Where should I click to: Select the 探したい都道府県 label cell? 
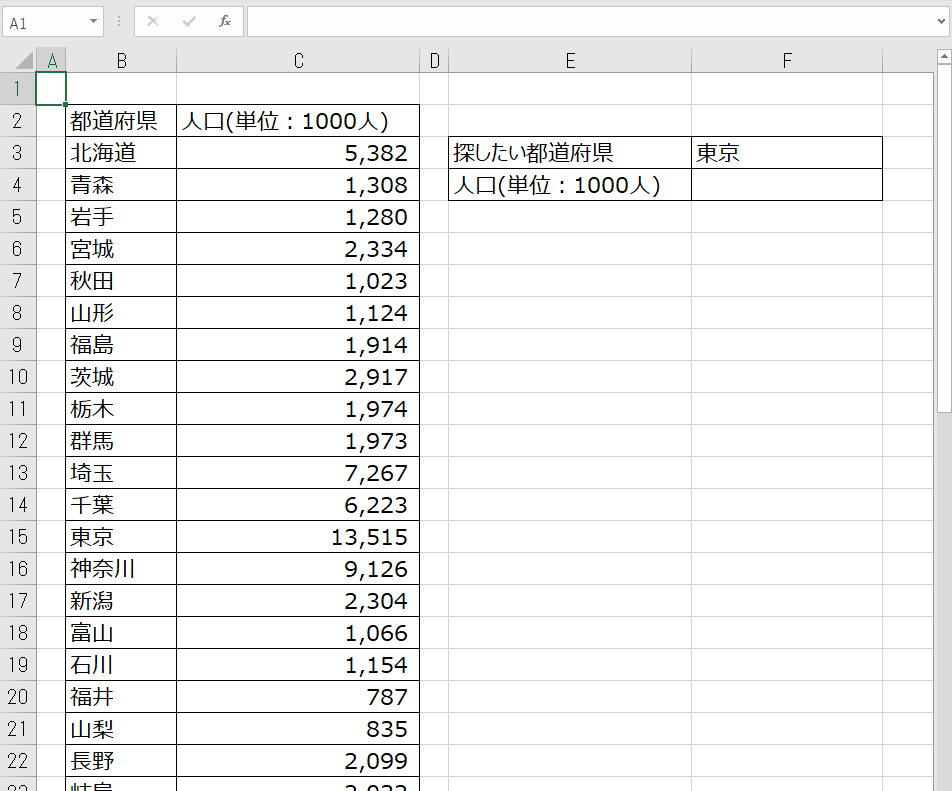click(570, 152)
